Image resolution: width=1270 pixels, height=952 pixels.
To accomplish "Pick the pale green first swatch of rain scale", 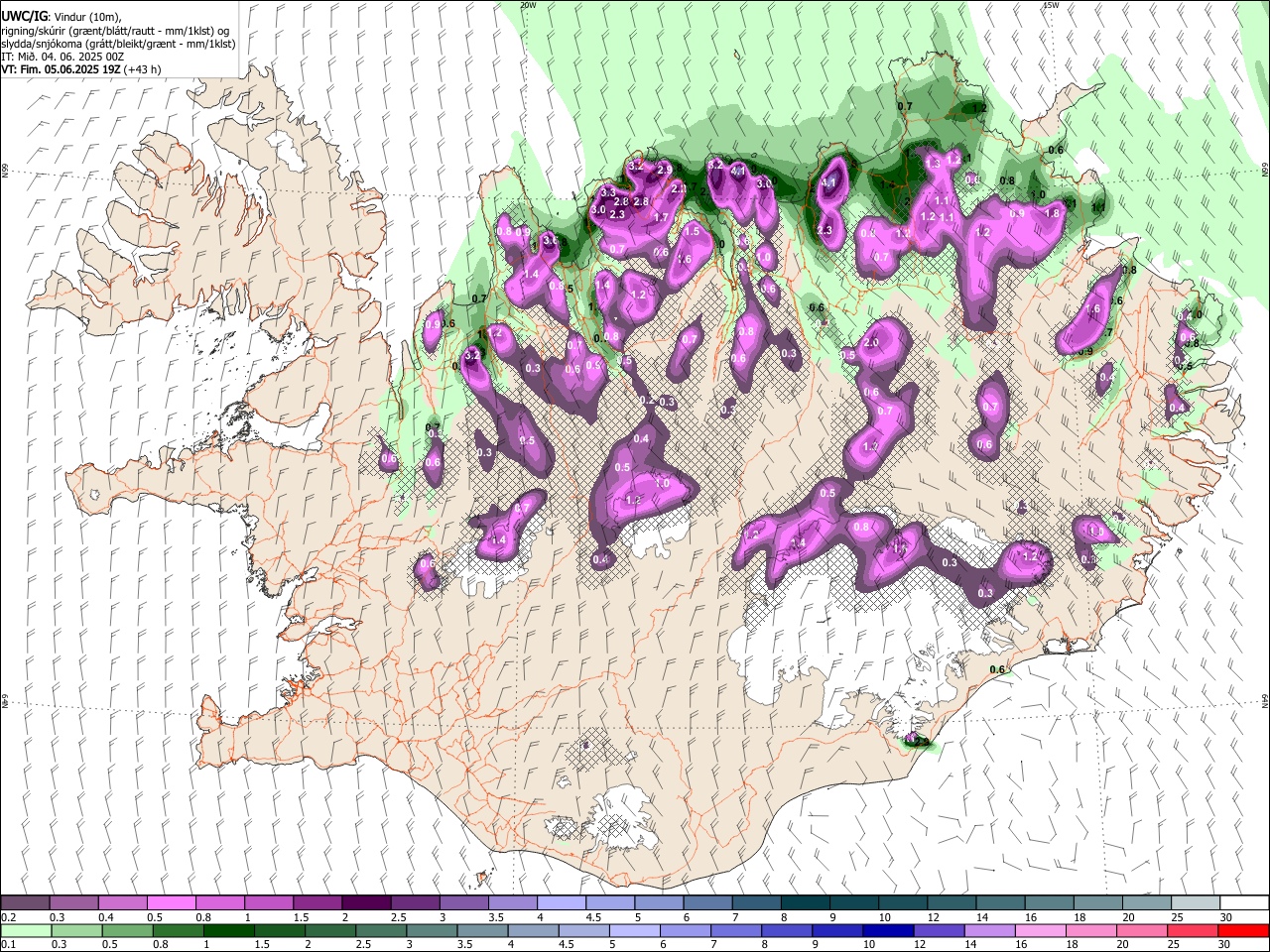I will pyautogui.click(x=26, y=930).
